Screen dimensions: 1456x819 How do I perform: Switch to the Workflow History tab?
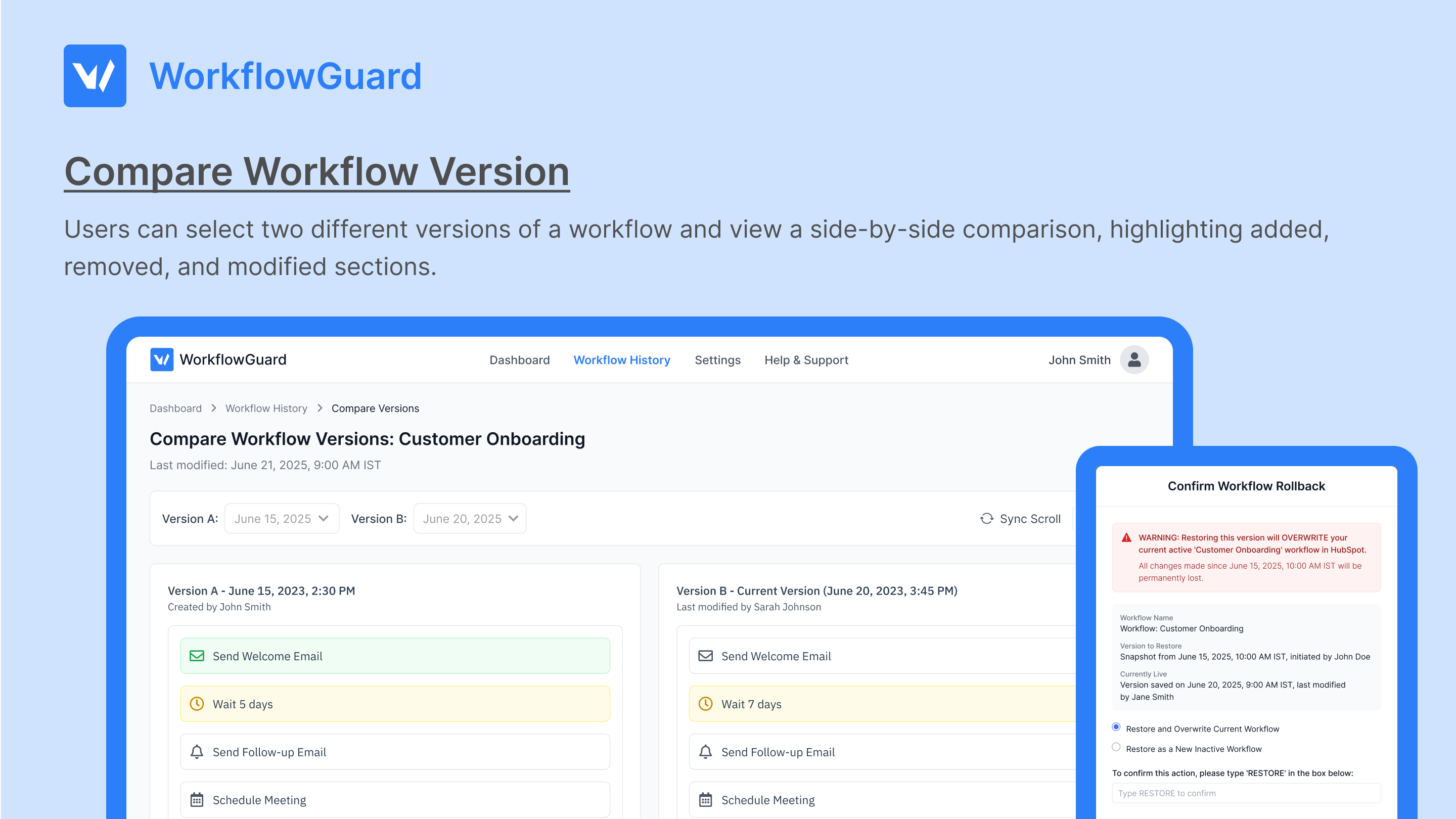(x=622, y=359)
